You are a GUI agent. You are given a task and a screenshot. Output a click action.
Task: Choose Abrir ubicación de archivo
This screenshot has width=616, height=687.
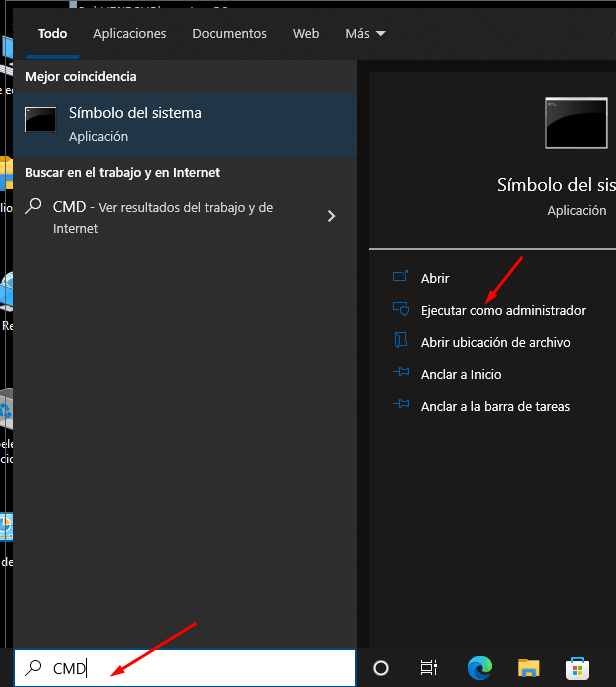(x=496, y=343)
